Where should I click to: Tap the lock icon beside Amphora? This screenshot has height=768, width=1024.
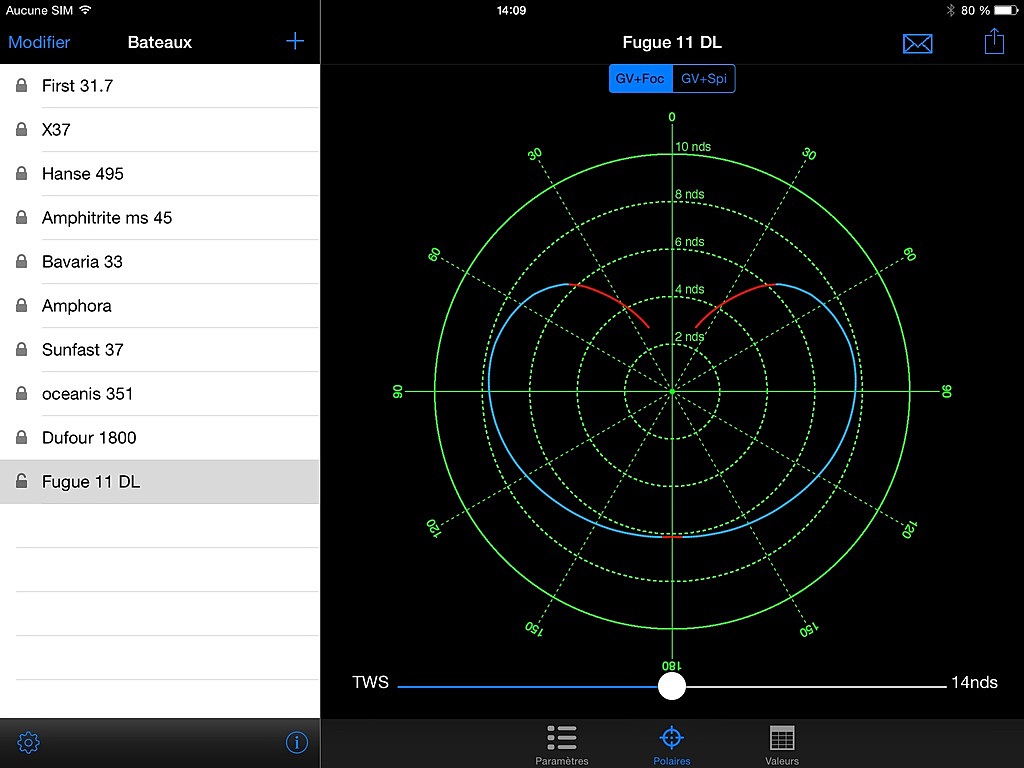pyautogui.click(x=22, y=305)
